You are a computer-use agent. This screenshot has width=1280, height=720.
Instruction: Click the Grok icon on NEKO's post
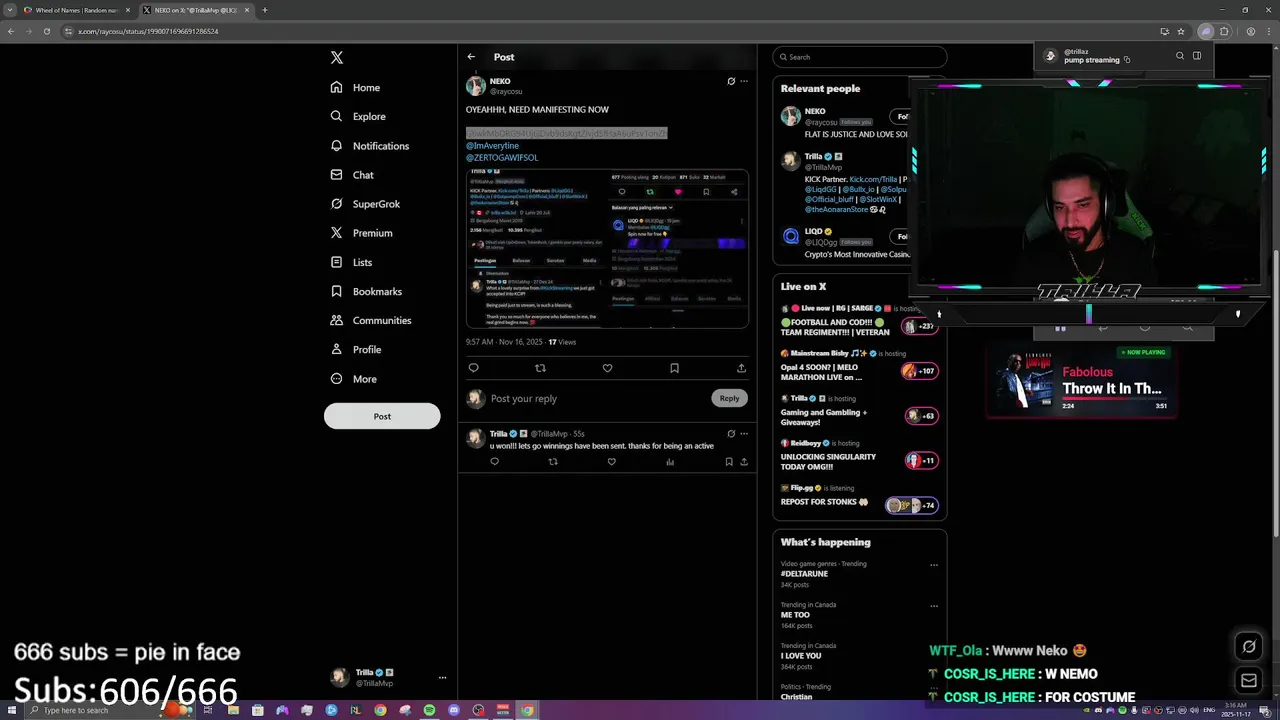pos(731,81)
